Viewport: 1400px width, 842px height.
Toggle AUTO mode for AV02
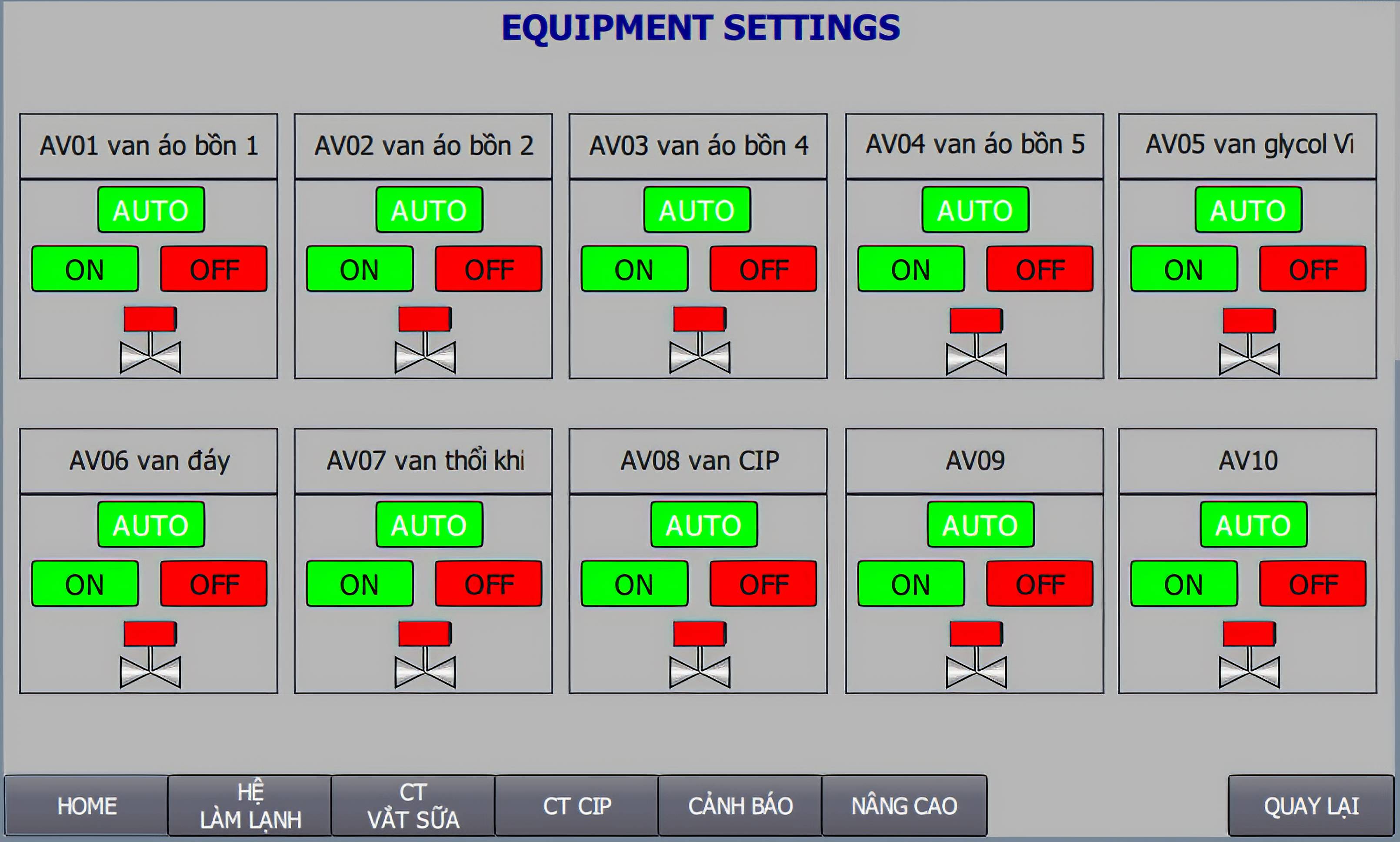click(429, 210)
